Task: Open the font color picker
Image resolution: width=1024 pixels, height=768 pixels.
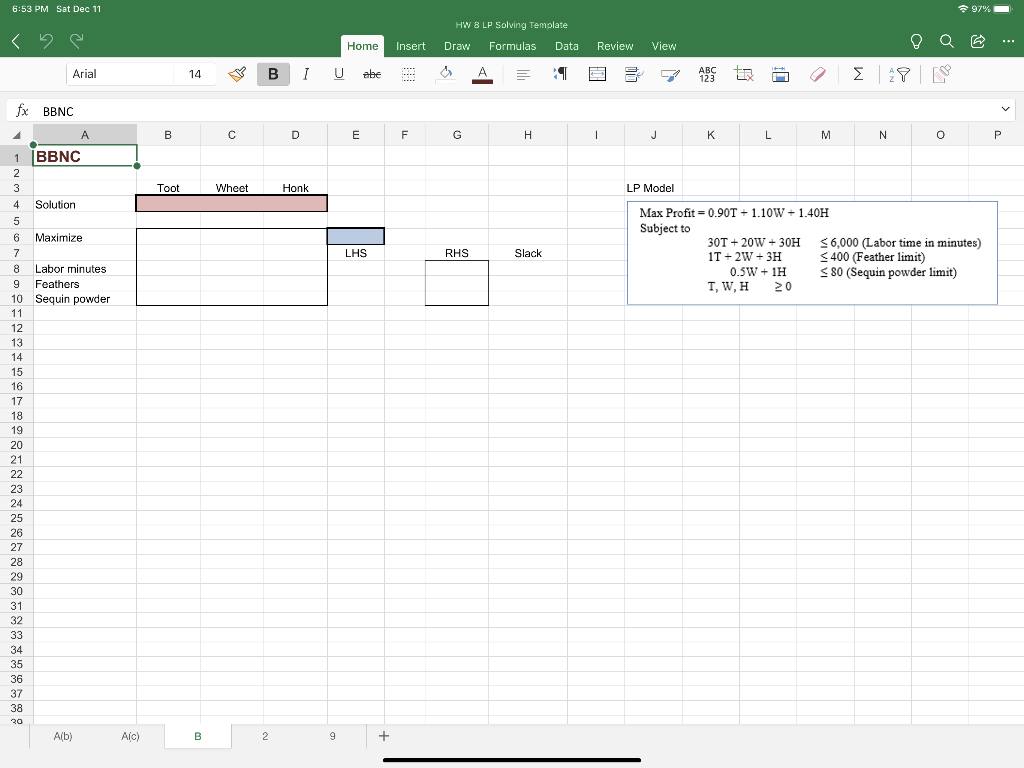Action: [481, 73]
